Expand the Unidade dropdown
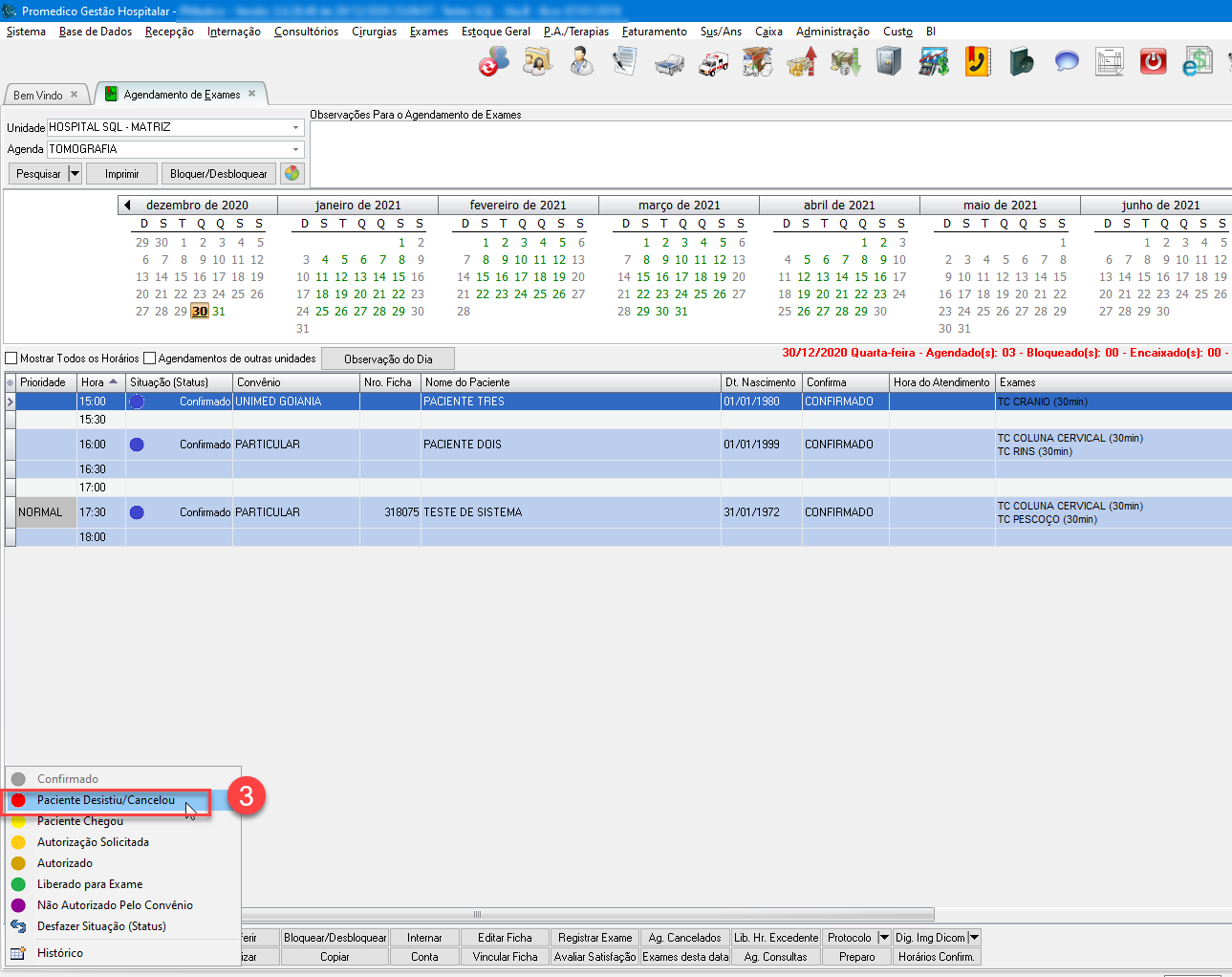The height and width of the screenshot is (977, 1232). click(295, 127)
